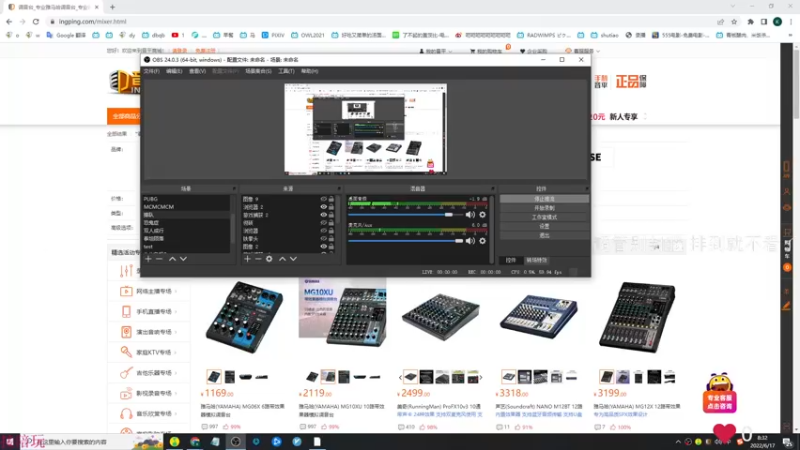Remove the selected scene with minus icon
This screenshot has width=800, height=450.
click(x=159, y=259)
